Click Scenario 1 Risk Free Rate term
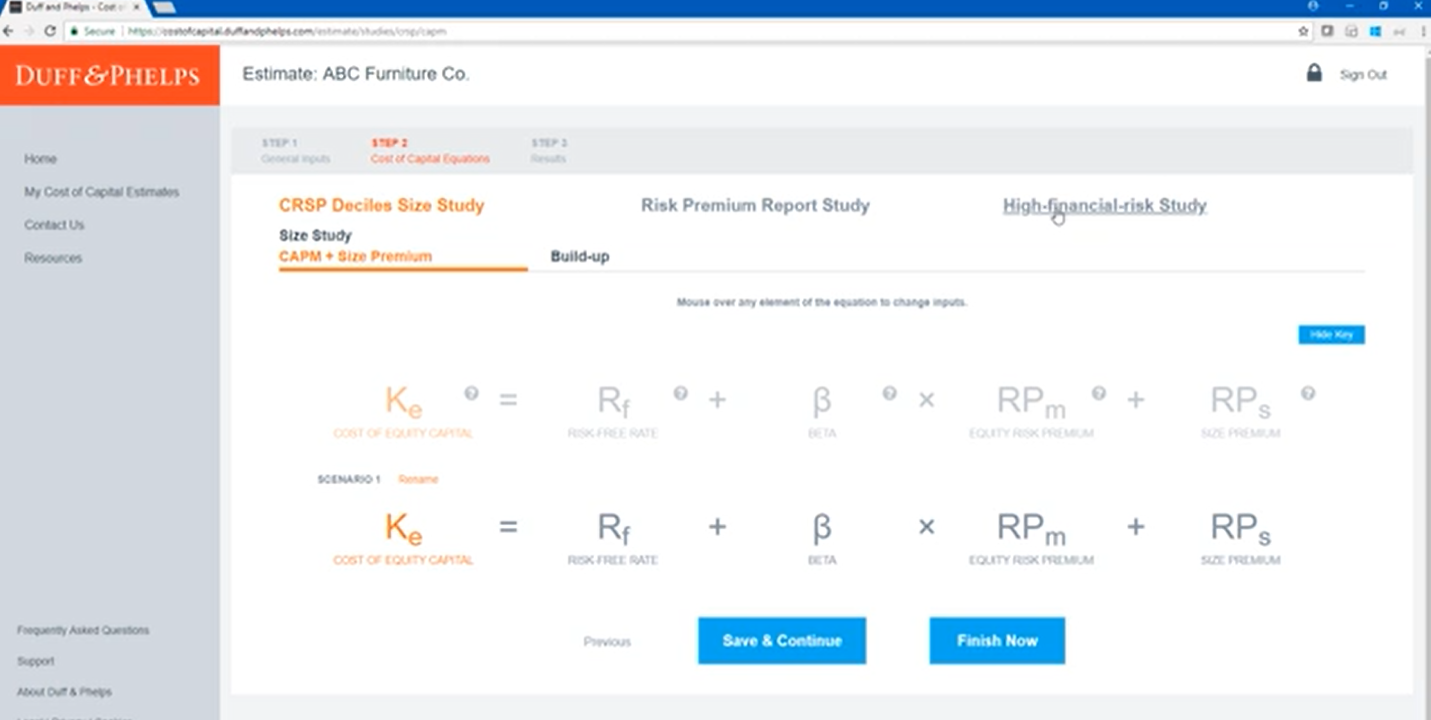 (x=613, y=538)
